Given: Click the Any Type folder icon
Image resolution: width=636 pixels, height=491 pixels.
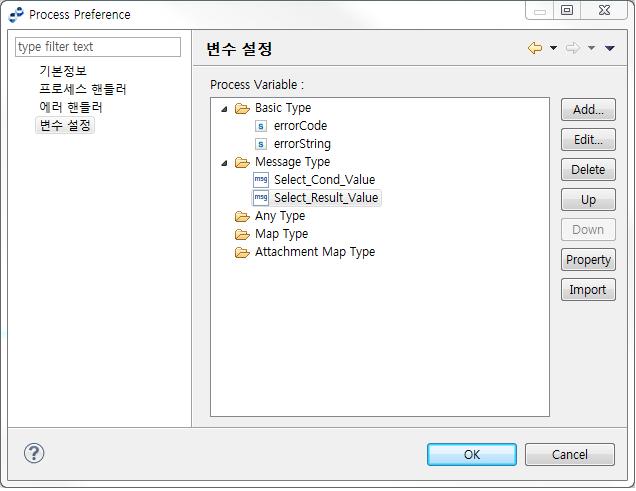Looking at the screenshot, I should 242,217.
